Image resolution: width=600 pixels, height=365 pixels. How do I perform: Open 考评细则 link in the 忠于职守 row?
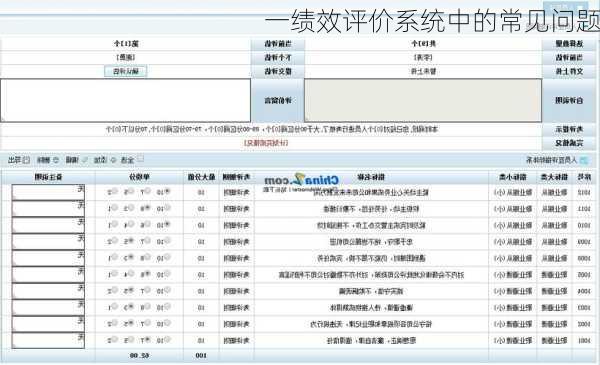pos(236,241)
